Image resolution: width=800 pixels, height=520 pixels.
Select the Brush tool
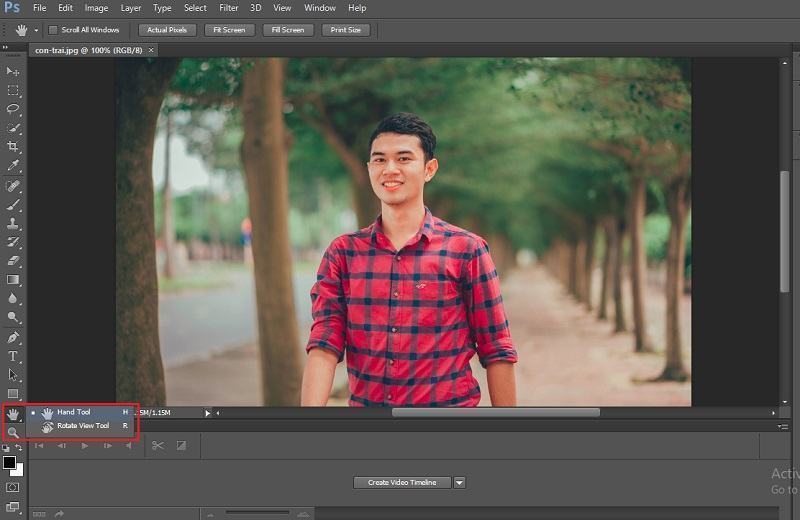(13, 205)
